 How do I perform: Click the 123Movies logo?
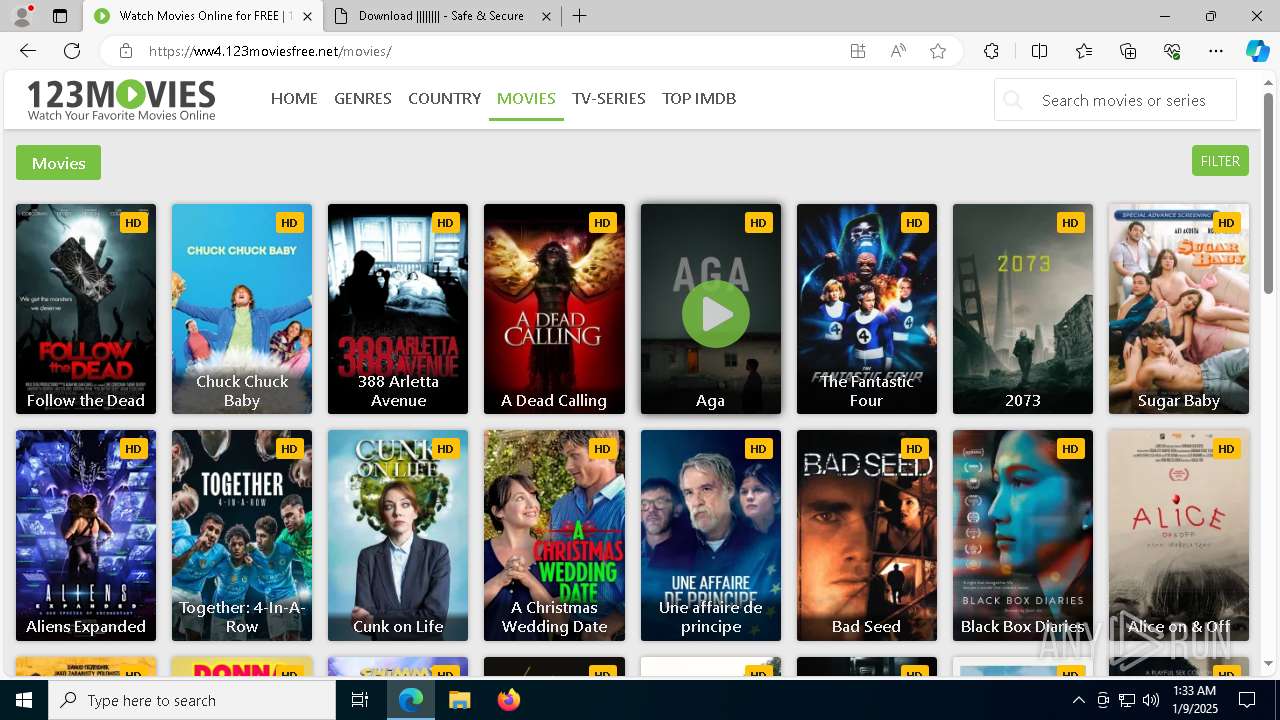click(x=121, y=100)
